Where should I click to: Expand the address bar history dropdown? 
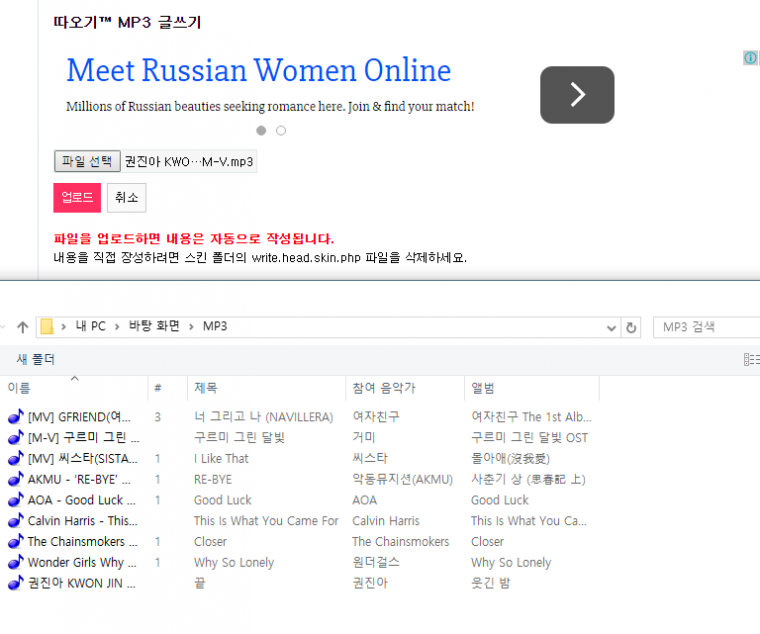point(612,327)
